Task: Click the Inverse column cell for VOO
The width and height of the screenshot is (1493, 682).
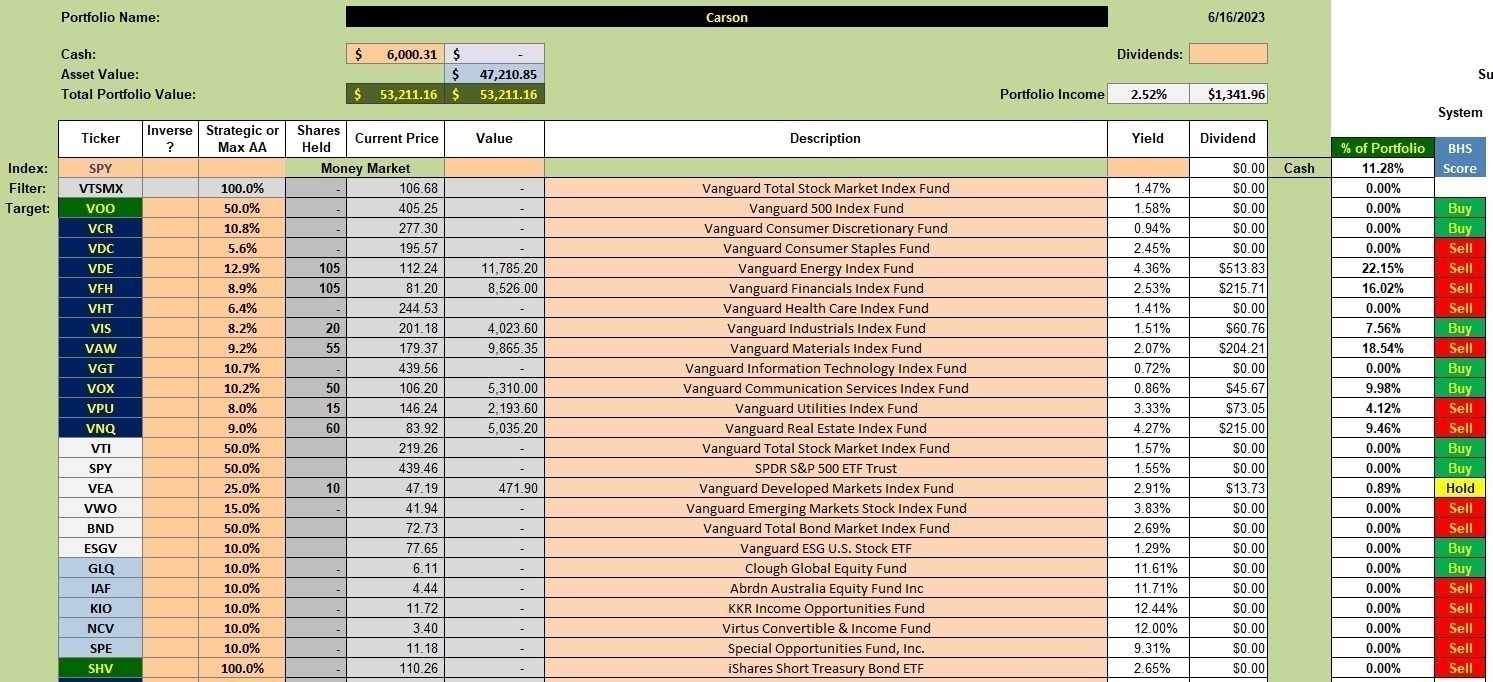Action: (x=170, y=208)
